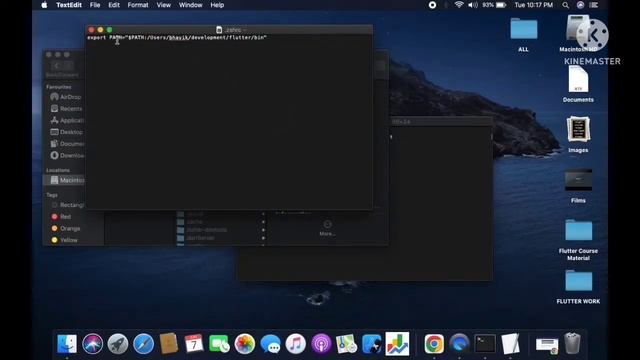
Task: Select the Yellow tag in Finder
Action: click(x=64, y=240)
